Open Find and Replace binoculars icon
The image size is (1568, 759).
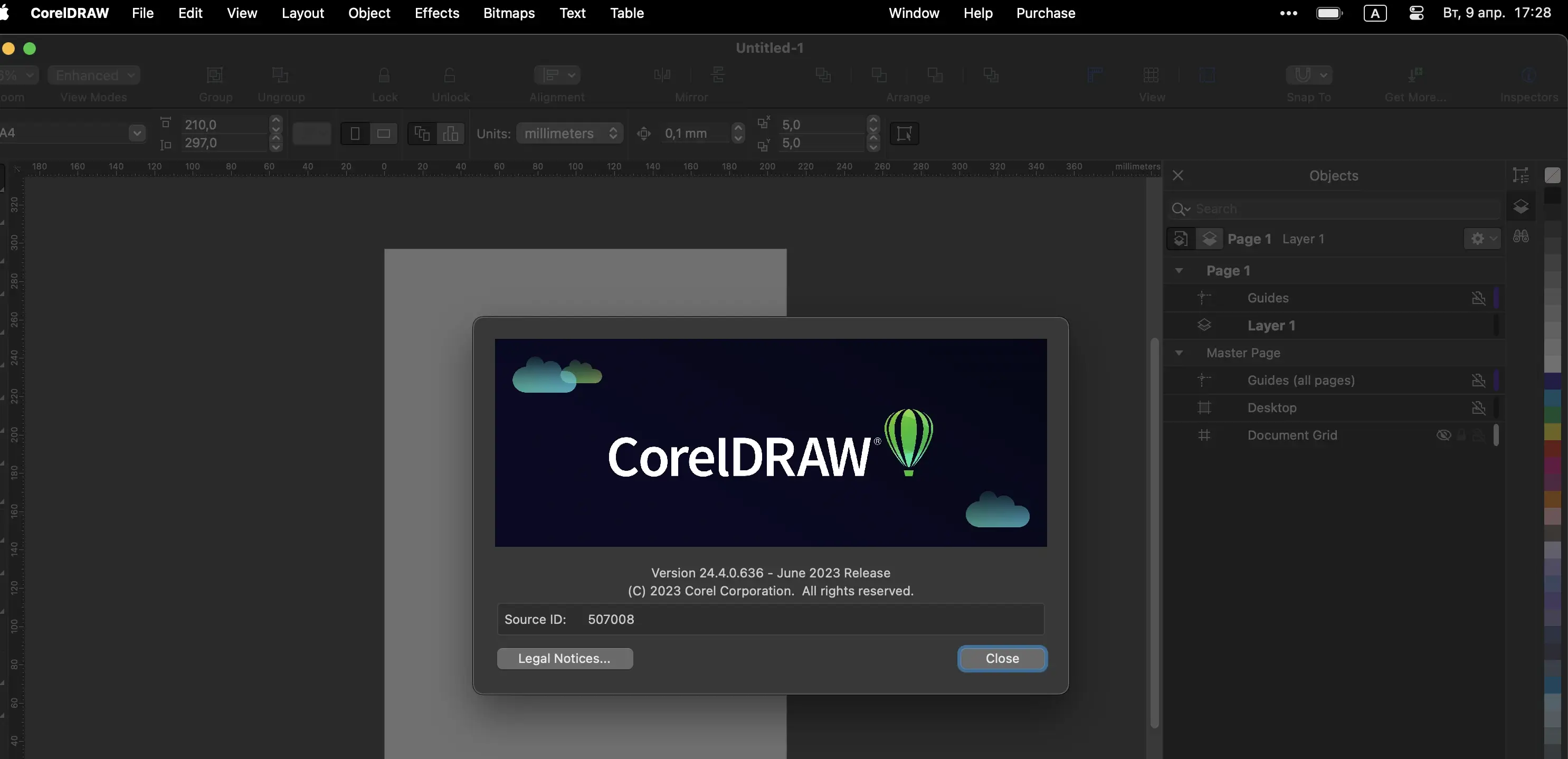(x=1521, y=236)
